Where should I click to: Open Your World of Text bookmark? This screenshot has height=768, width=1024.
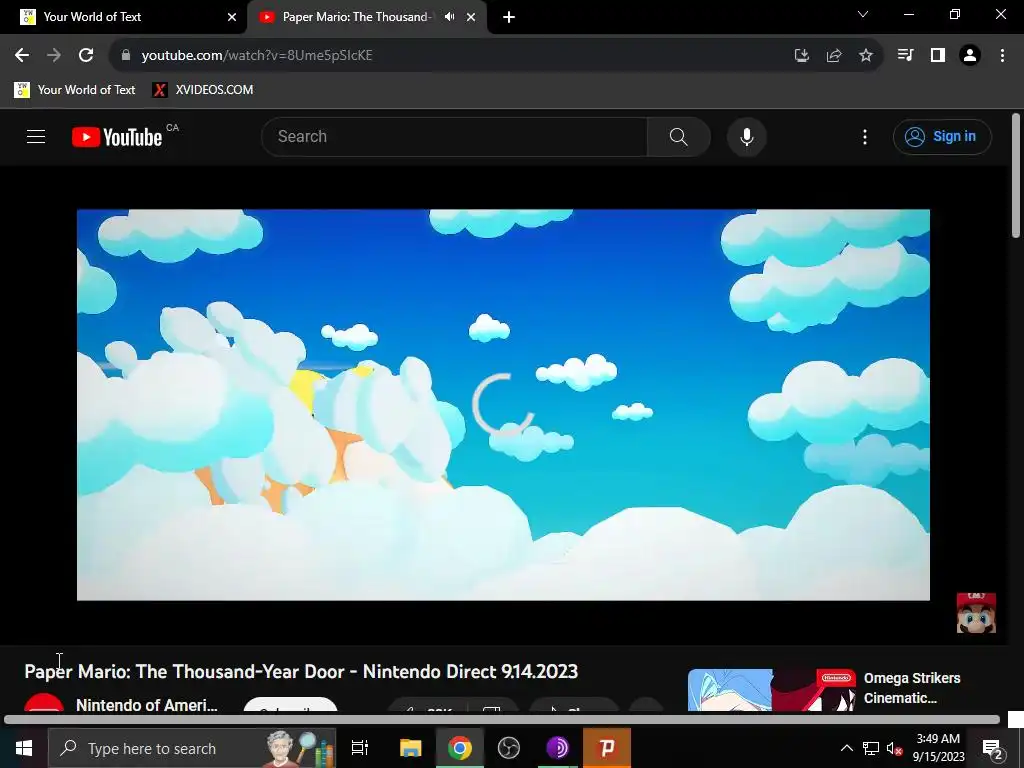tap(75, 90)
